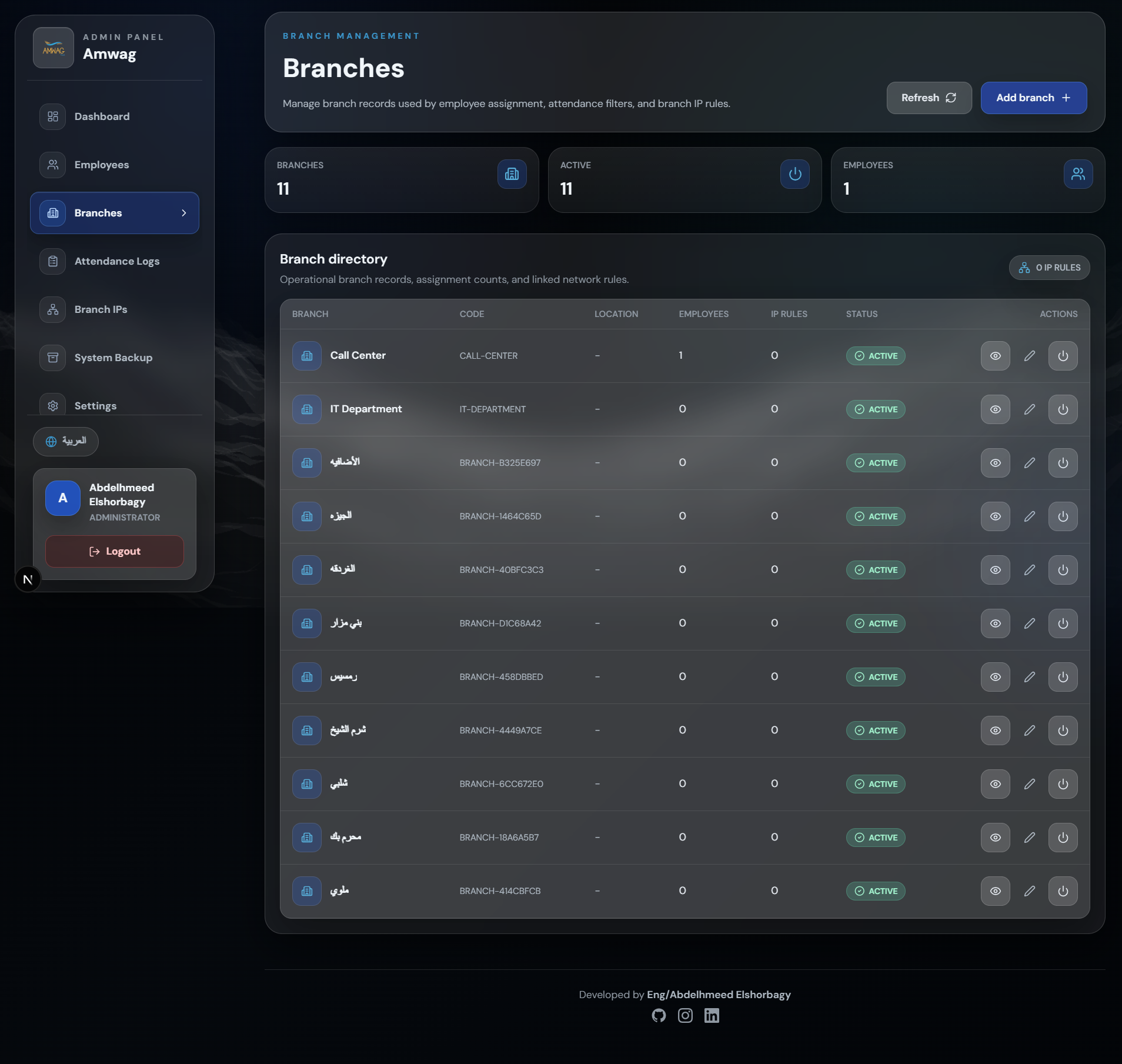The image size is (1122, 1064).
Task: Open System Backup page
Action: 115,358
